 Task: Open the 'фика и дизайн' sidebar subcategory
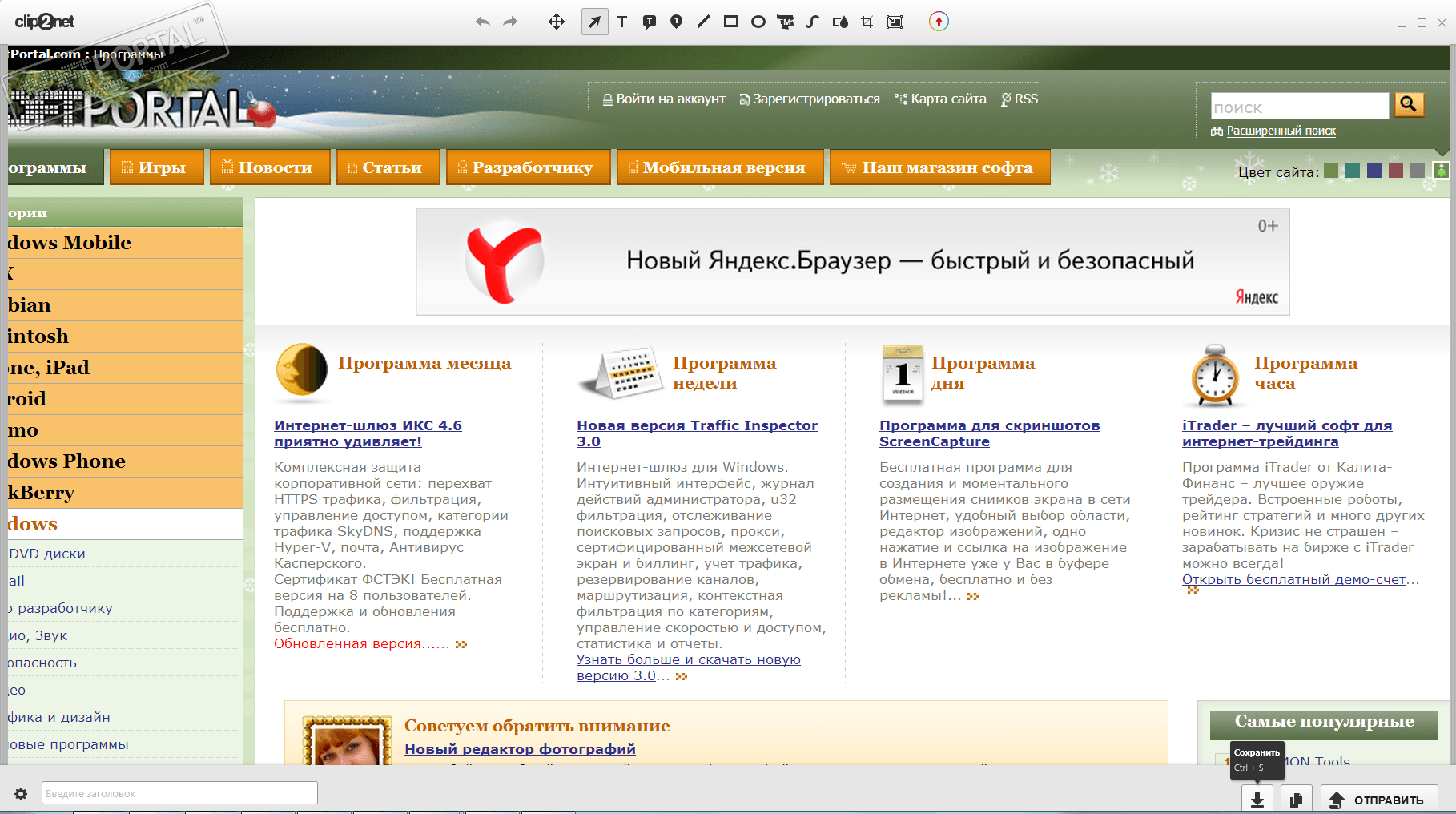pos(58,717)
